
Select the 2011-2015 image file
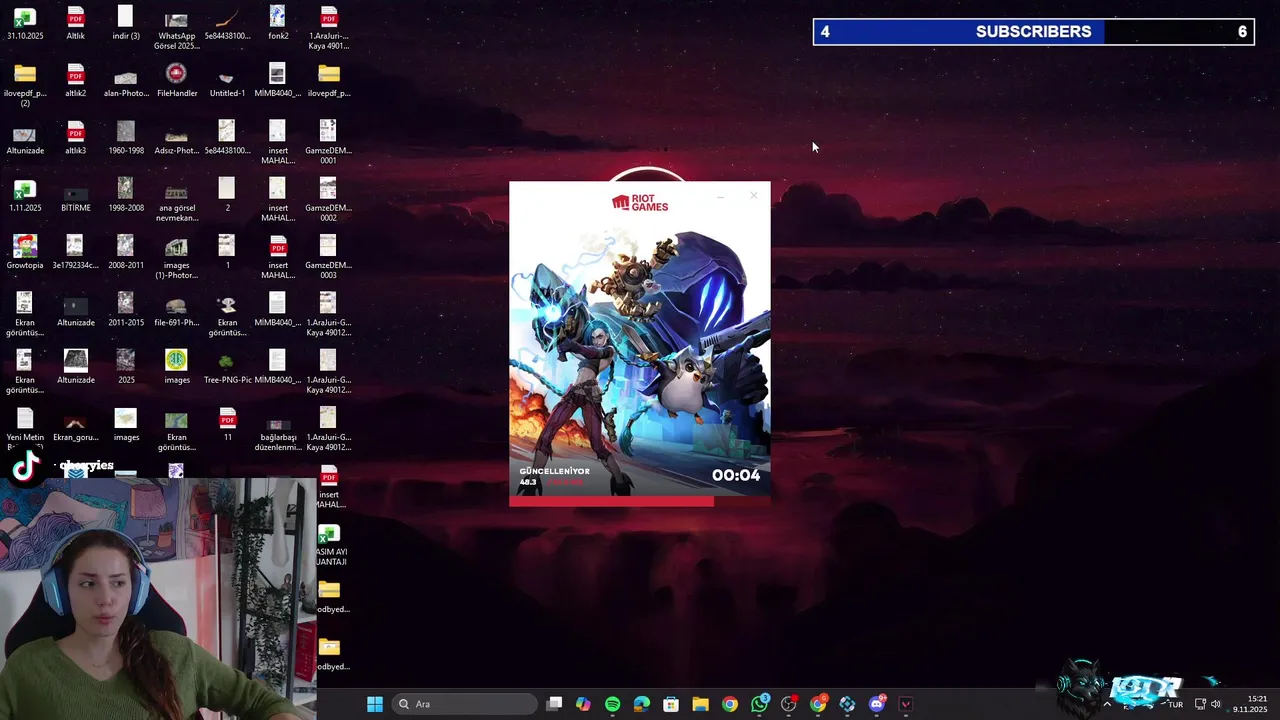point(126,310)
